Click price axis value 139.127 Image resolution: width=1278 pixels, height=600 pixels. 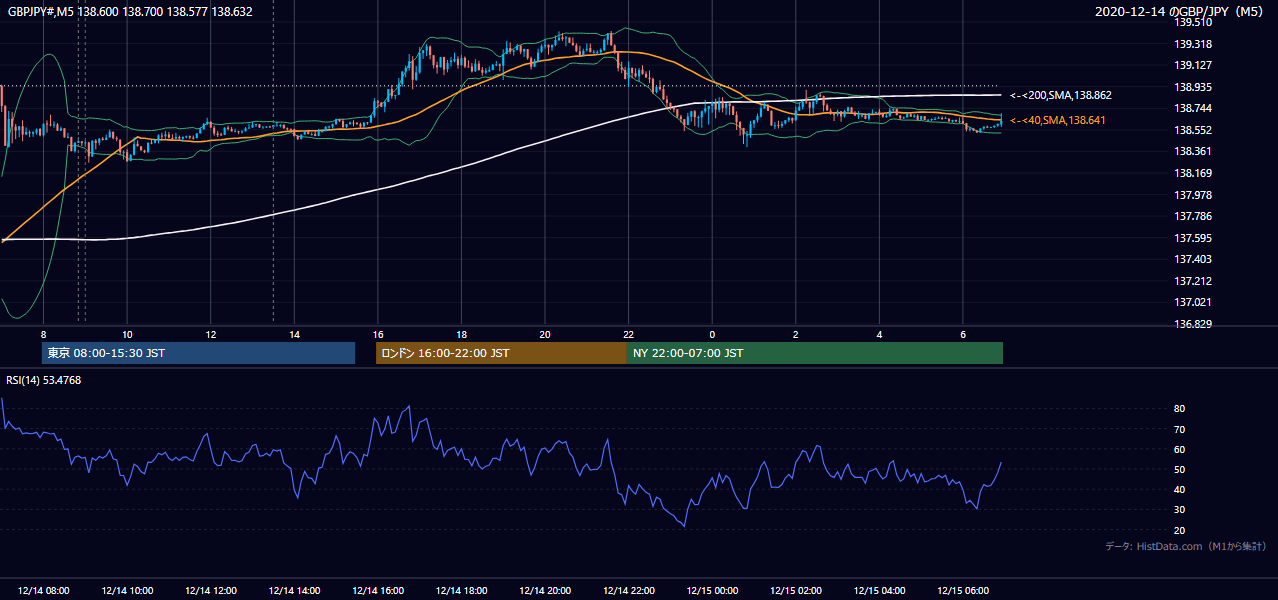pyautogui.click(x=1192, y=65)
